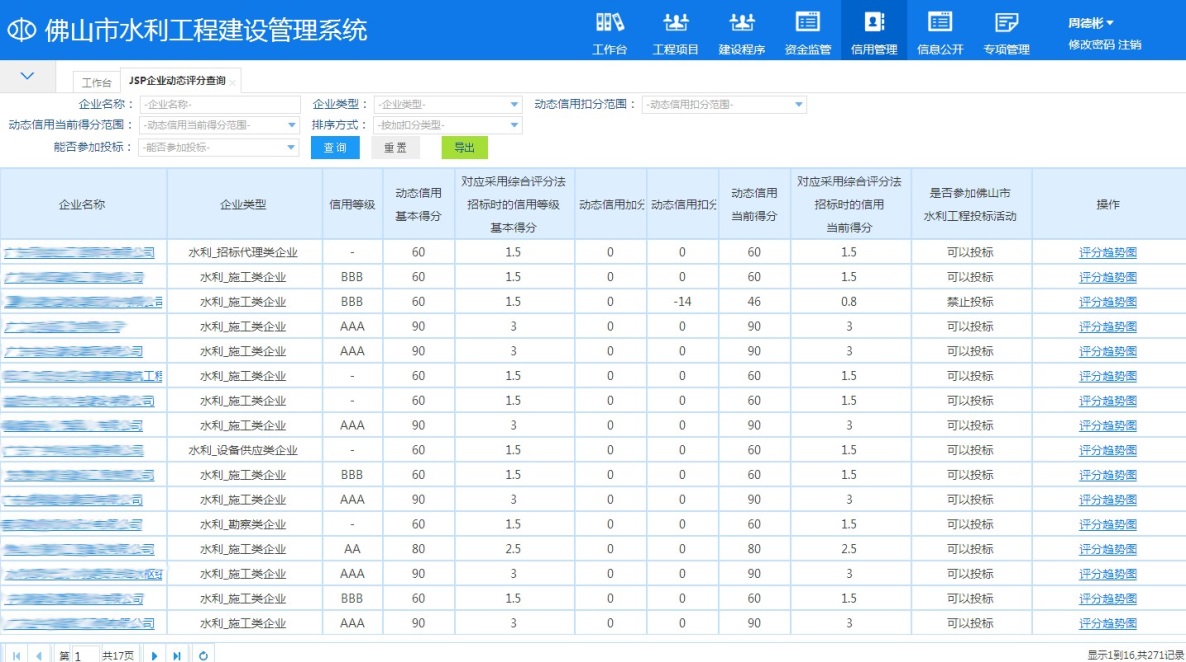Viewport: 1186px width, 662px height.
Task: Select the 信用管理 navigation icon
Action: [x=874, y=30]
